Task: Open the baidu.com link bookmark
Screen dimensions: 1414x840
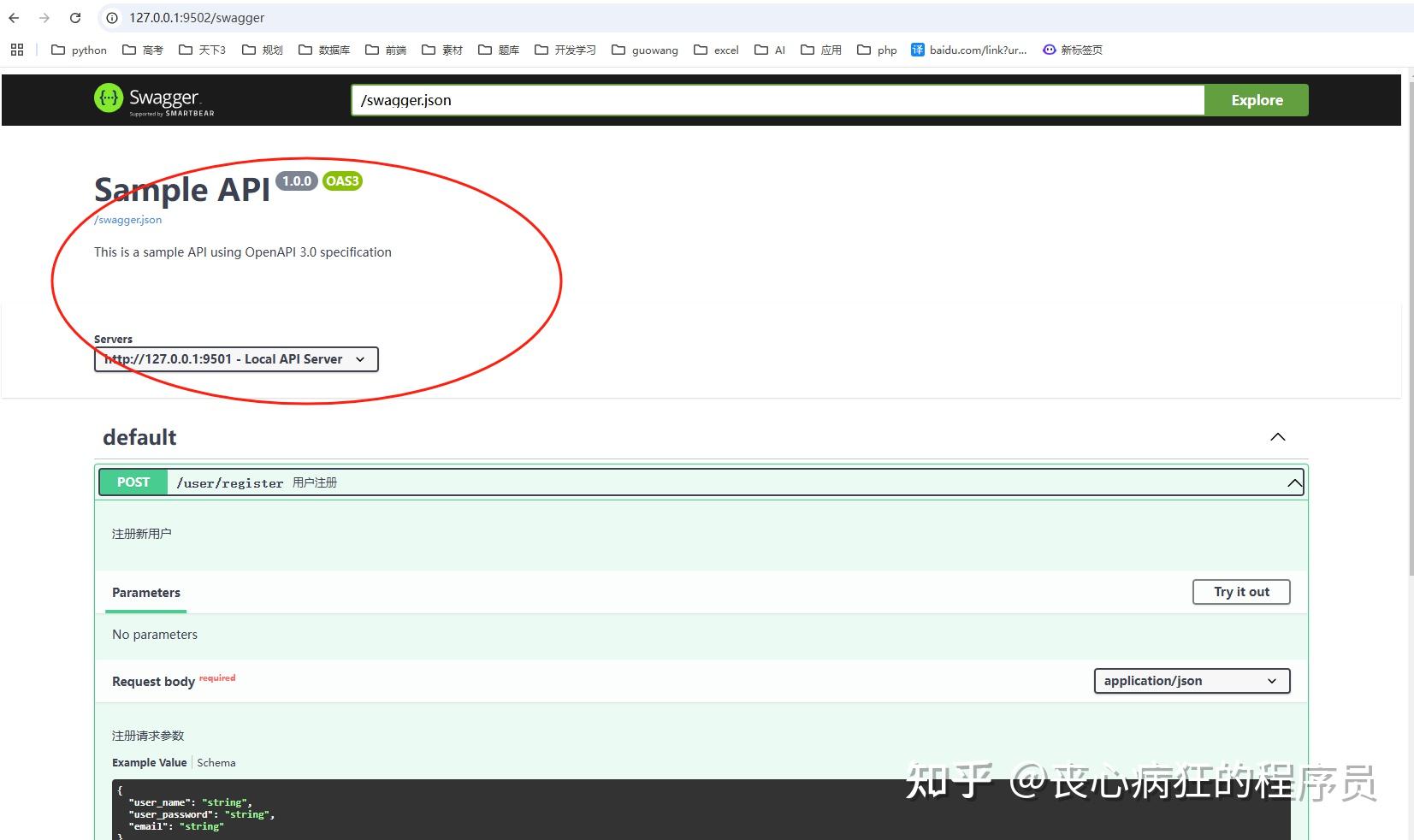Action: click(x=968, y=50)
